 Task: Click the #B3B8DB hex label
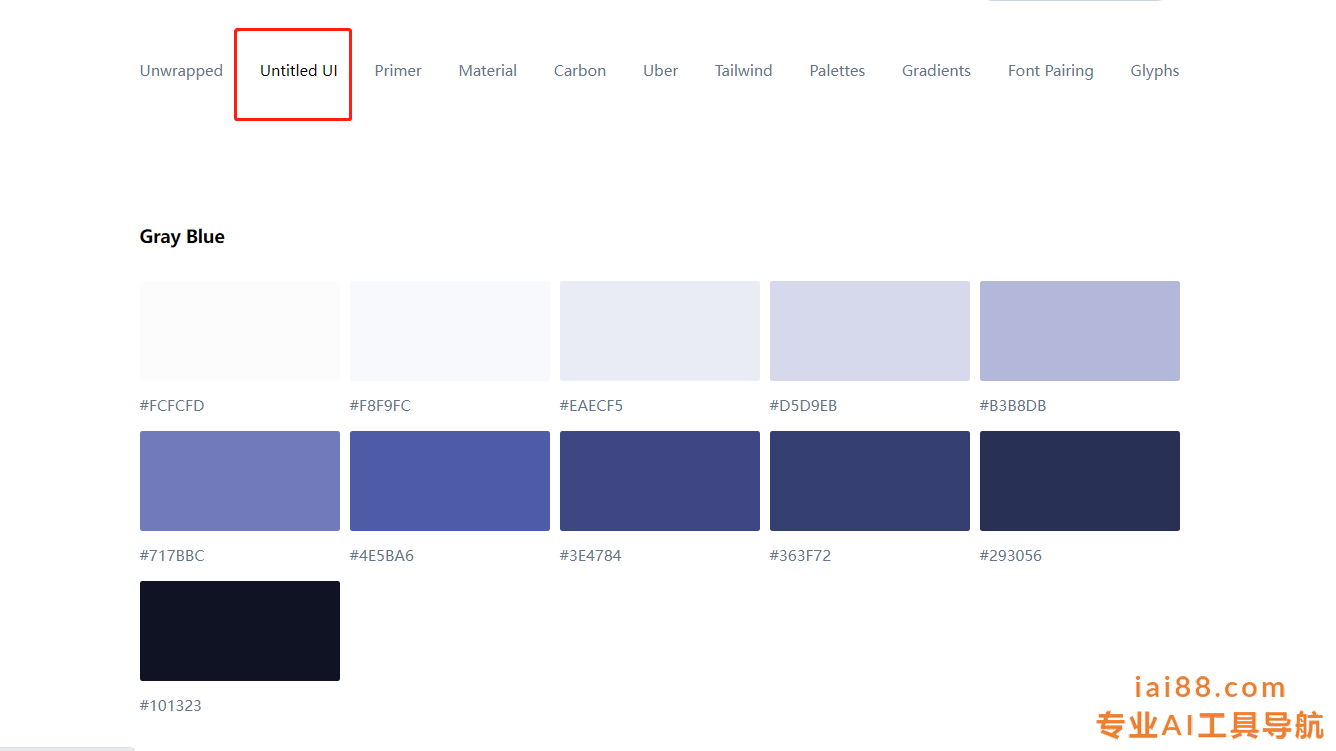click(1013, 406)
